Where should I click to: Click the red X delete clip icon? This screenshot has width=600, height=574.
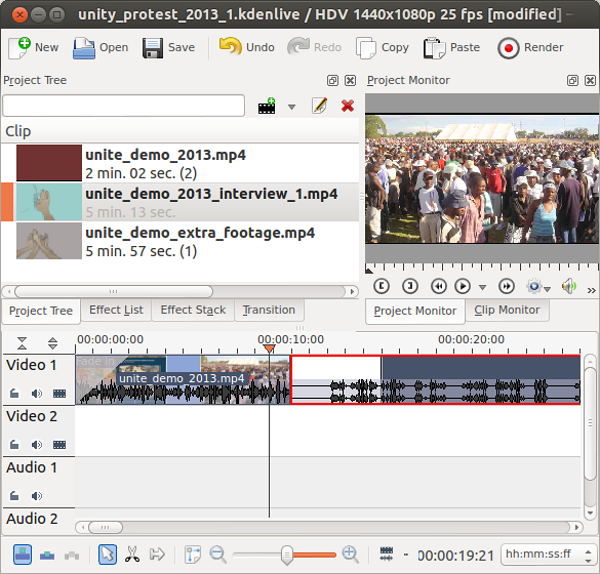click(347, 106)
